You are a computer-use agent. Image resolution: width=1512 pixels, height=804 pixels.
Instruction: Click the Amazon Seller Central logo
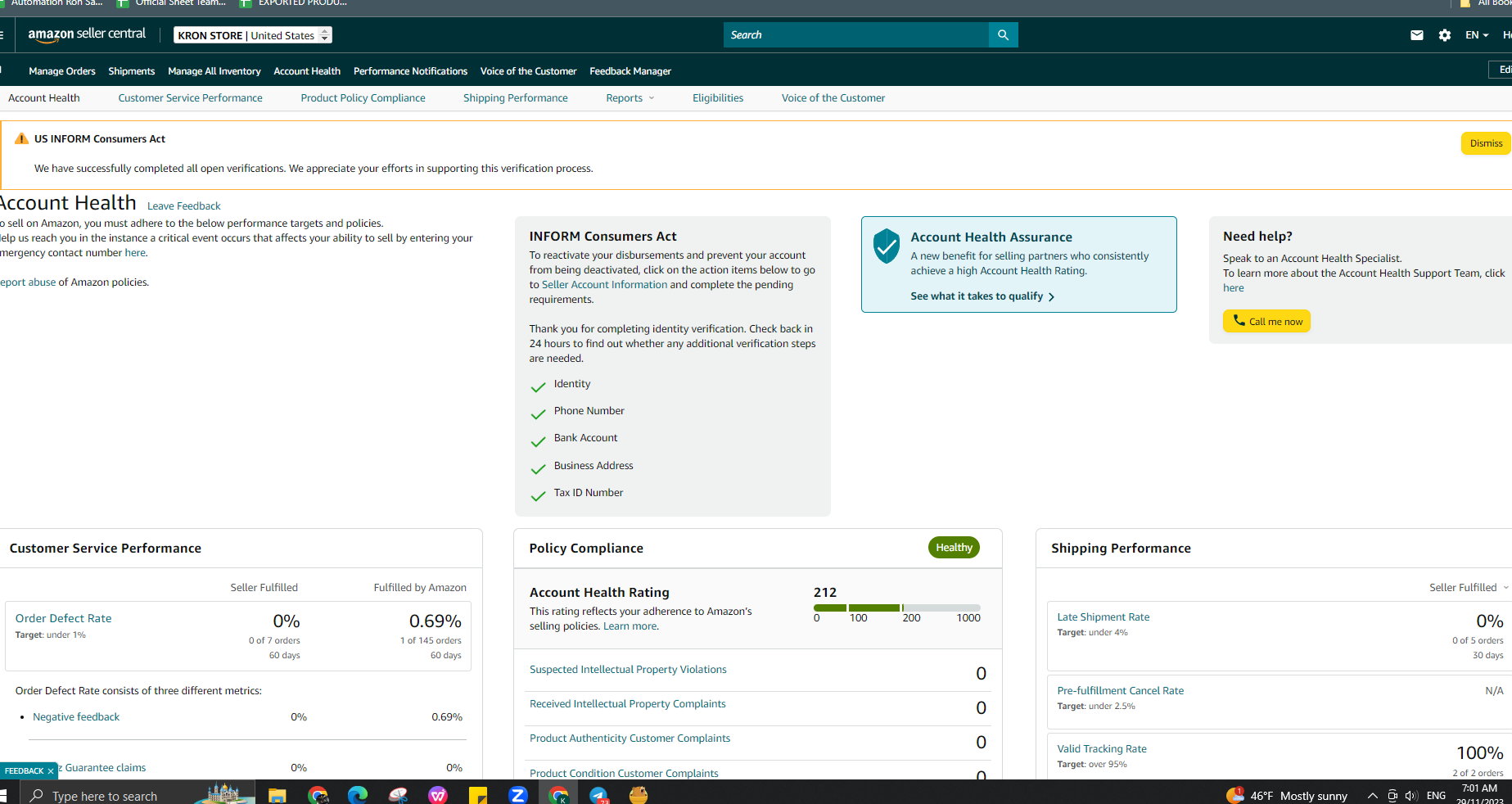coord(87,34)
